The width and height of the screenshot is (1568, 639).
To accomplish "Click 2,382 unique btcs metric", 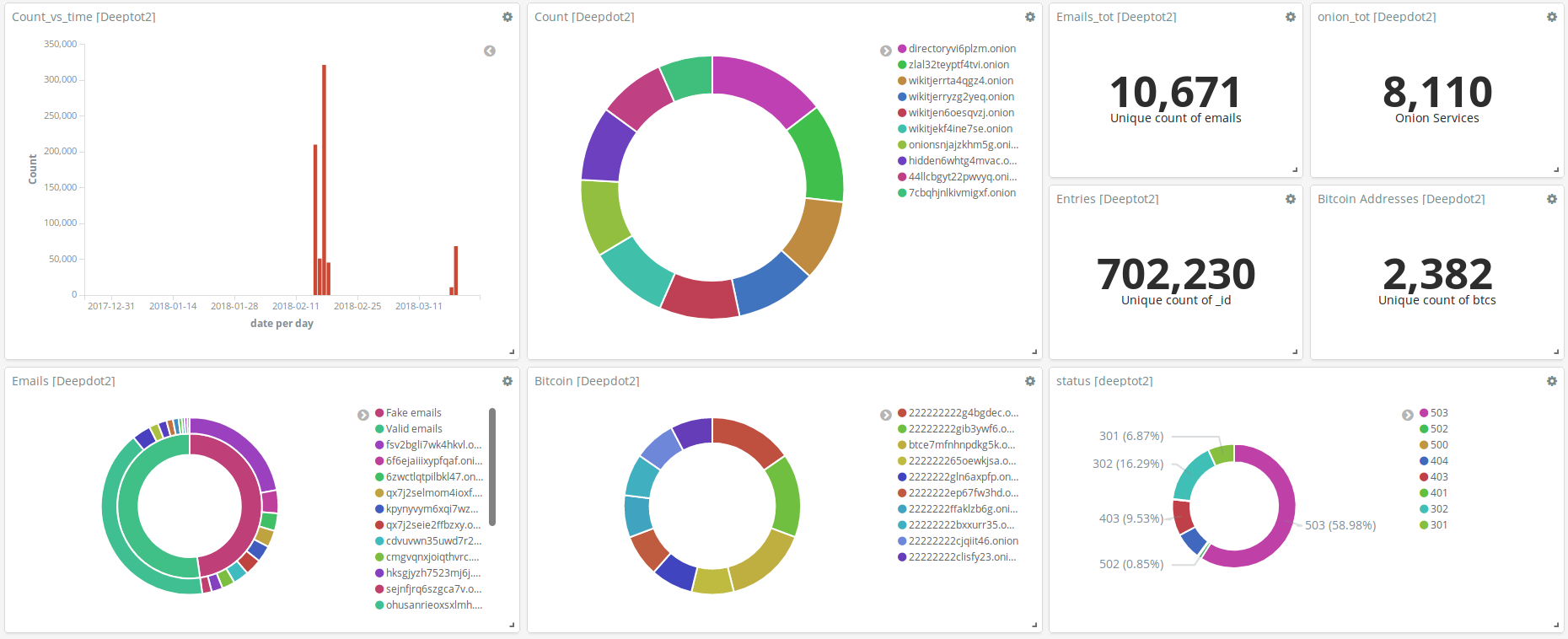I will (1437, 274).
